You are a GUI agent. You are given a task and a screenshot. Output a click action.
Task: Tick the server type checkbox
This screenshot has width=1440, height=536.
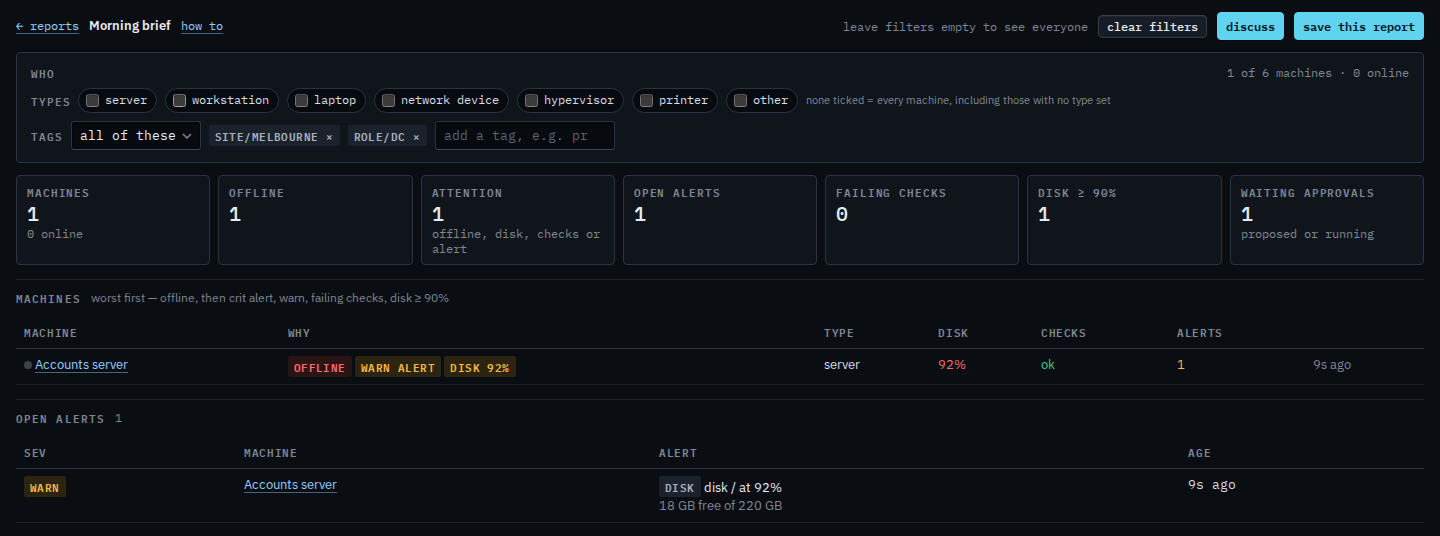pyautogui.click(x=92, y=100)
